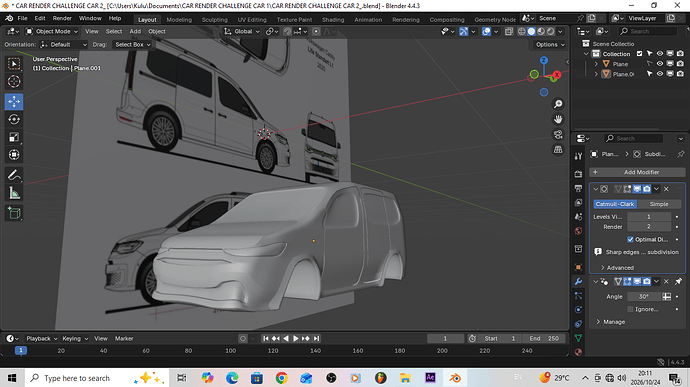
Task: Open the Modifiers wrench tab
Action: (x=579, y=281)
